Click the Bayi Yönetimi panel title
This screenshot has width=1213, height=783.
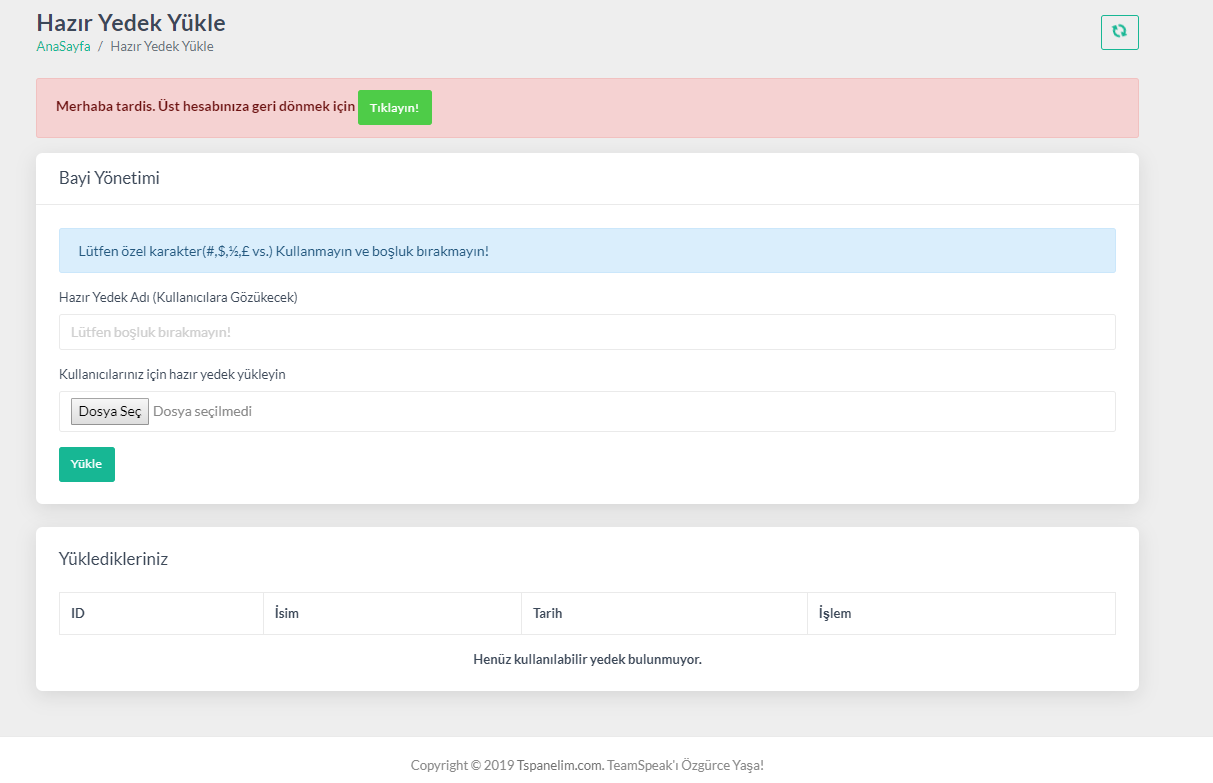tap(109, 178)
